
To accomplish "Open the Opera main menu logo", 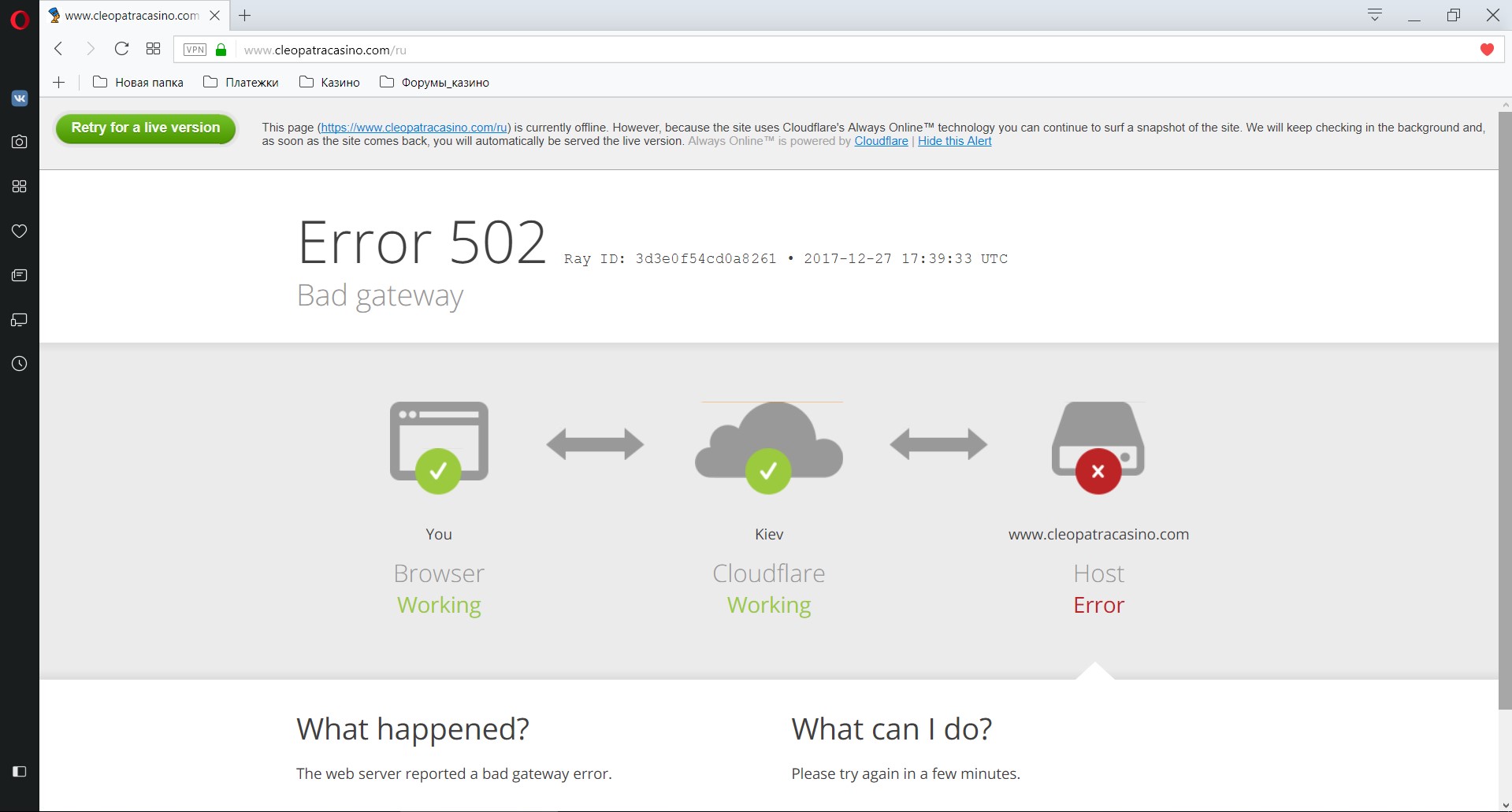I will [20, 19].
